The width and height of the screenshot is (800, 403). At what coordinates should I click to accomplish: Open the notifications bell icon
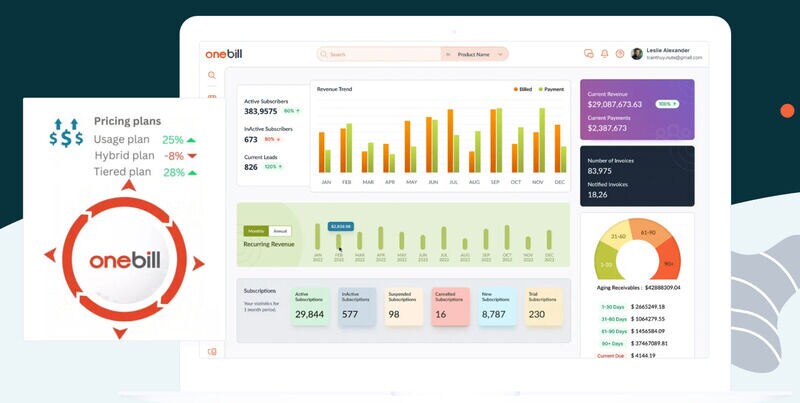coord(604,54)
